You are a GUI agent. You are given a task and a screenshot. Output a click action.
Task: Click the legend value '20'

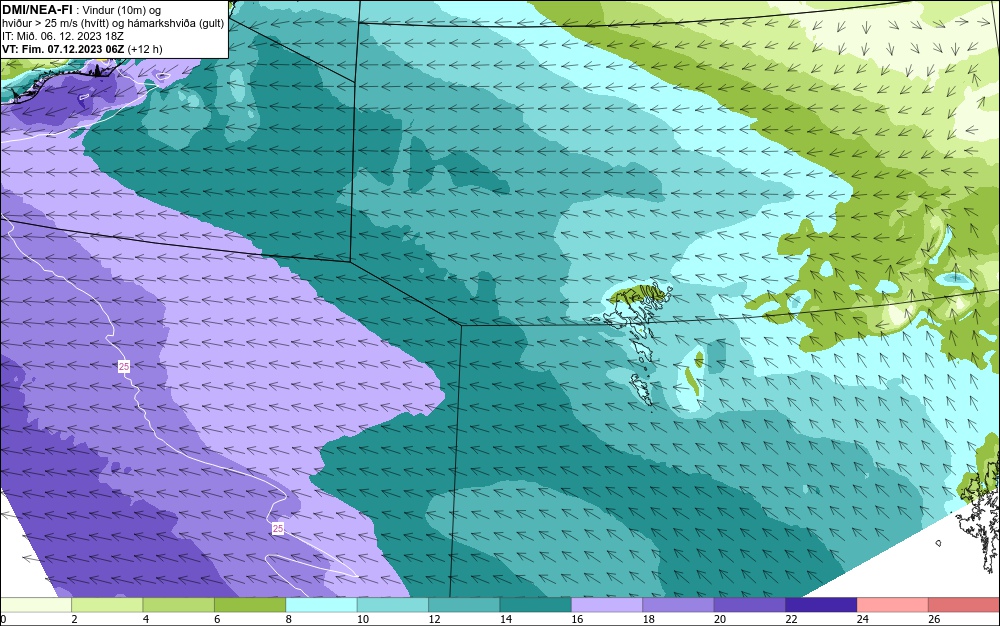point(720,619)
